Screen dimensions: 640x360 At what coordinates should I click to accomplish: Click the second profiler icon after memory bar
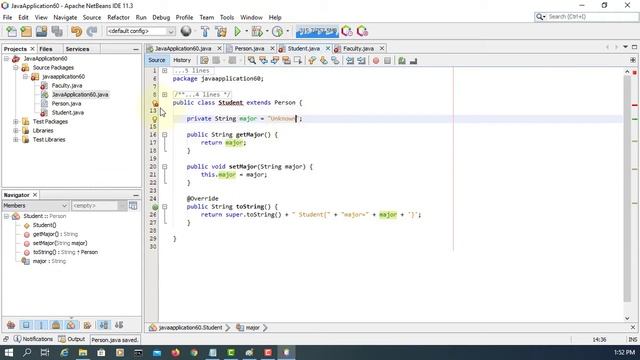click(x=362, y=31)
